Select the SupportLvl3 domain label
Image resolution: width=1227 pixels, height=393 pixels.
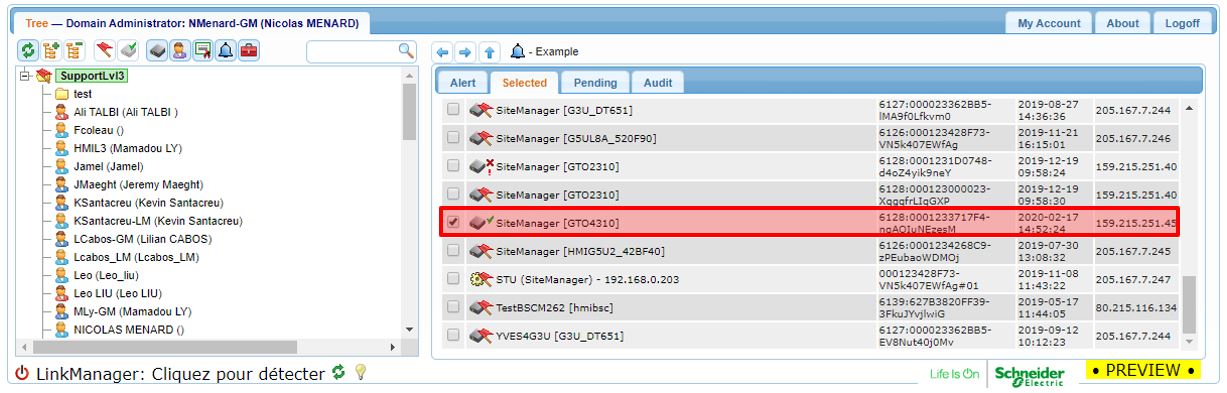click(91, 76)
